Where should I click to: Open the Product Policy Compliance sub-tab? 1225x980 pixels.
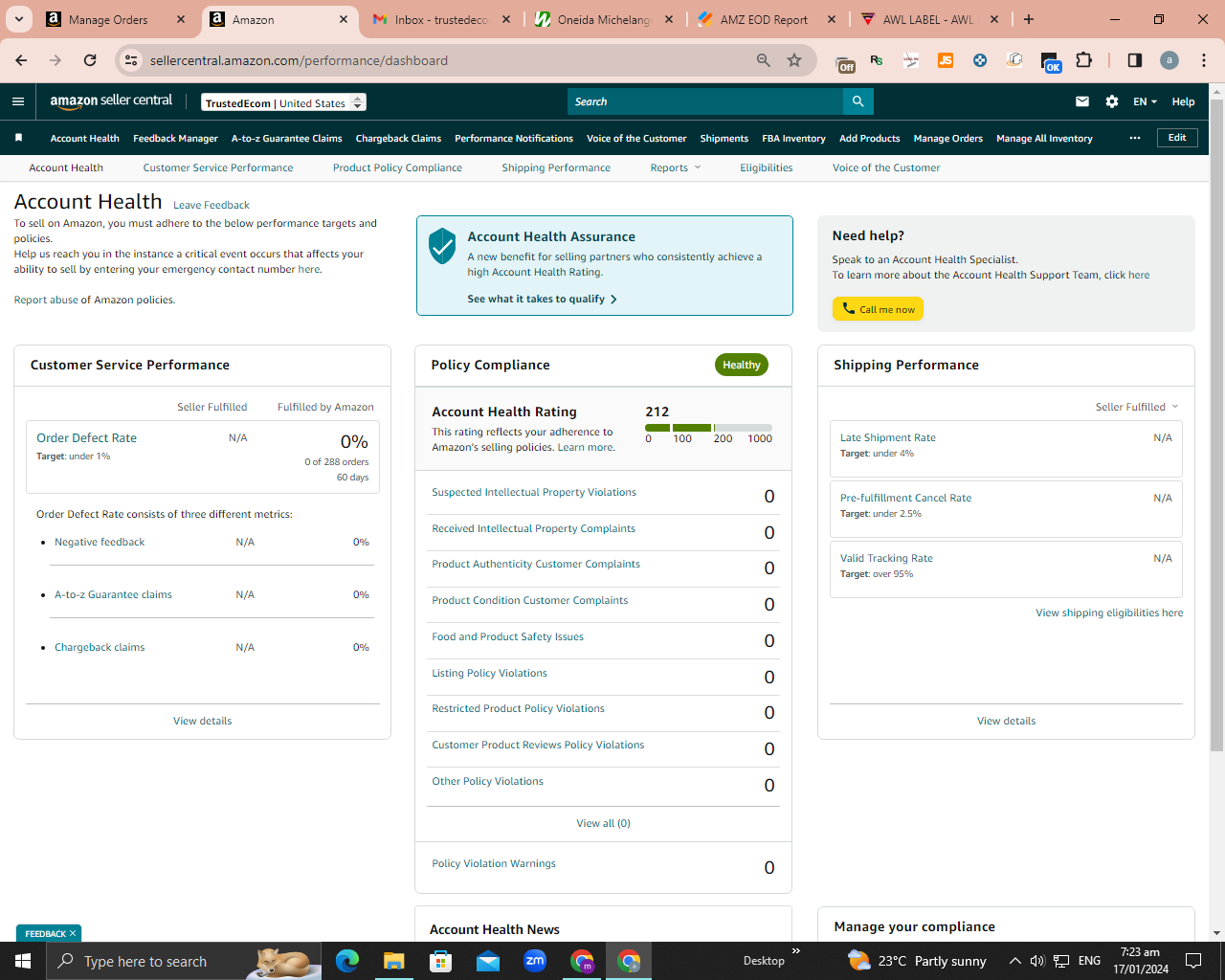tap(397, 167)
